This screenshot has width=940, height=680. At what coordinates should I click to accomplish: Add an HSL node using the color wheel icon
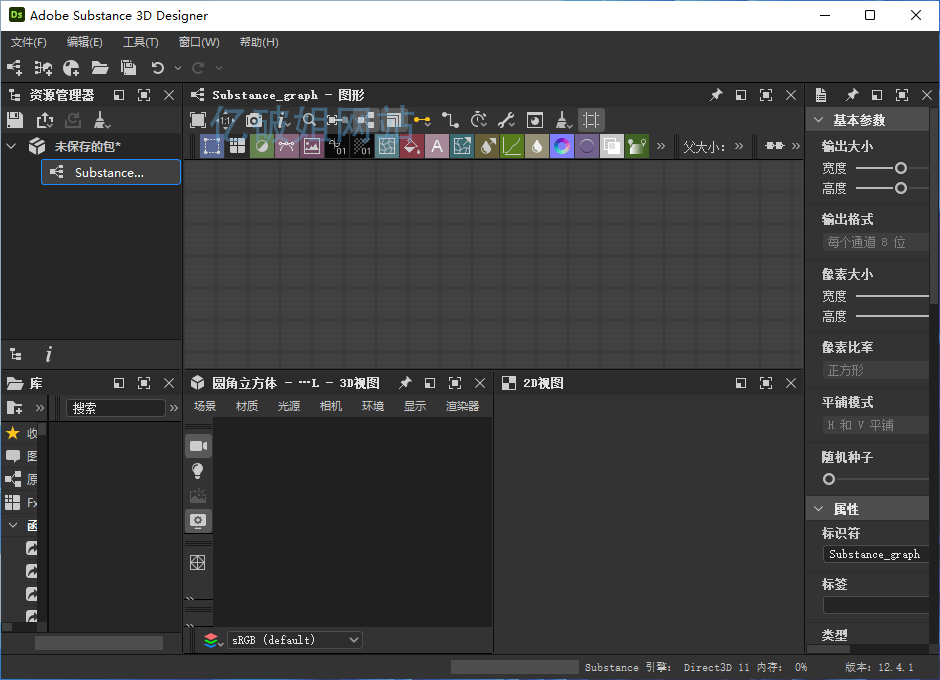562,146
